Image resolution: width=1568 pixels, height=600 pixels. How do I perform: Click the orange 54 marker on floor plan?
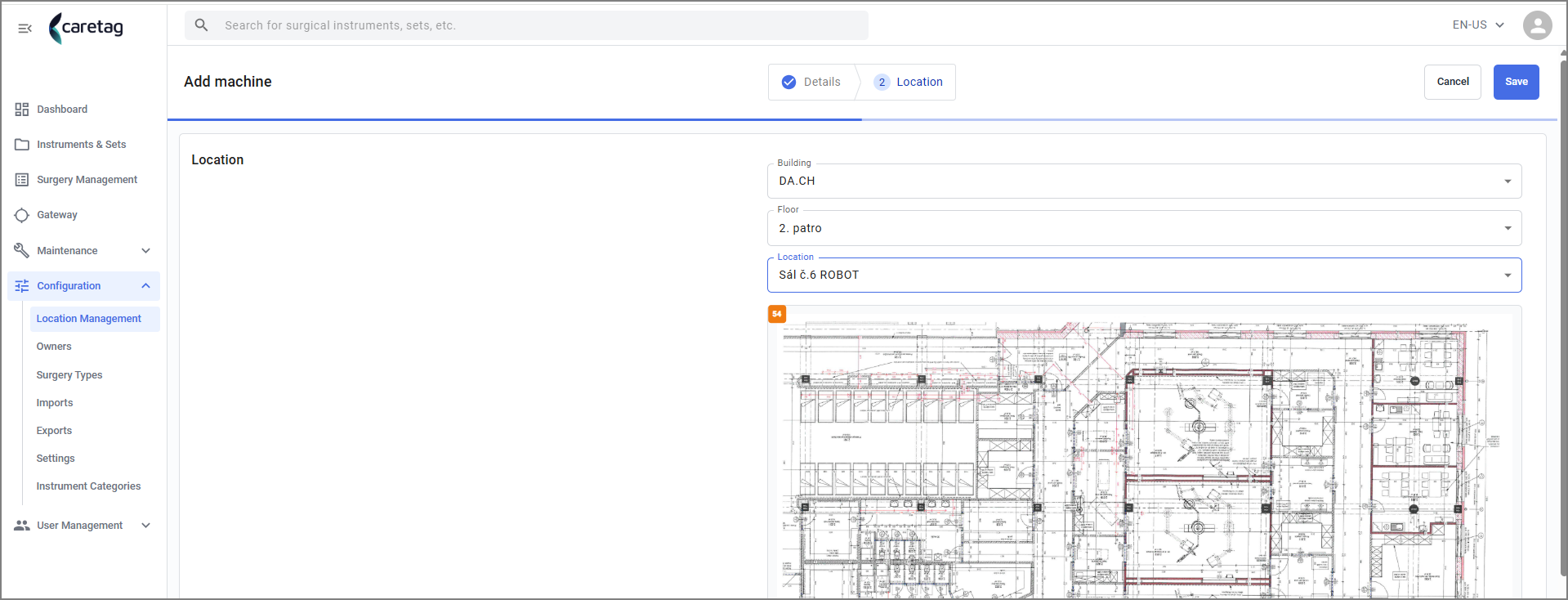click(x=777, y=314)
